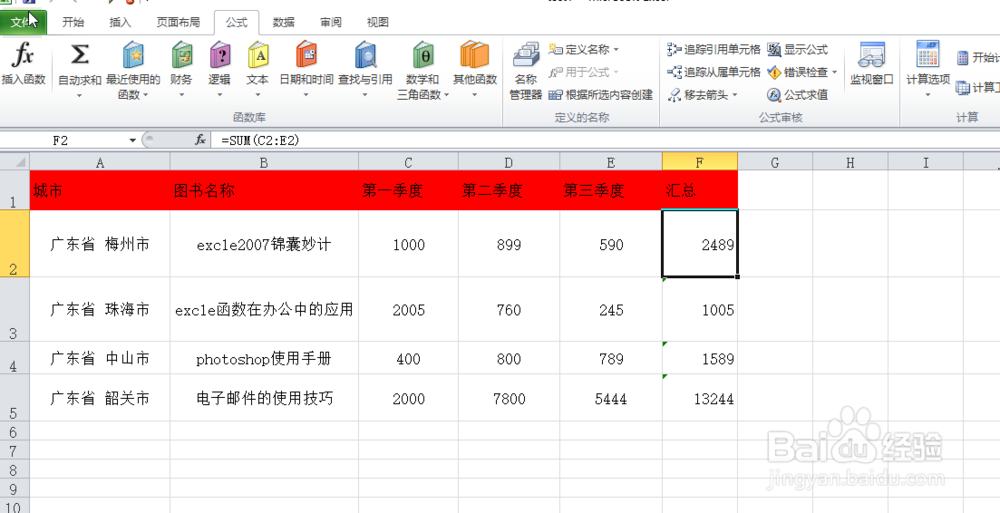Viewport: 1000px width, 513px height.
Task: Select cell with value 1589
Action: point(700,359)
